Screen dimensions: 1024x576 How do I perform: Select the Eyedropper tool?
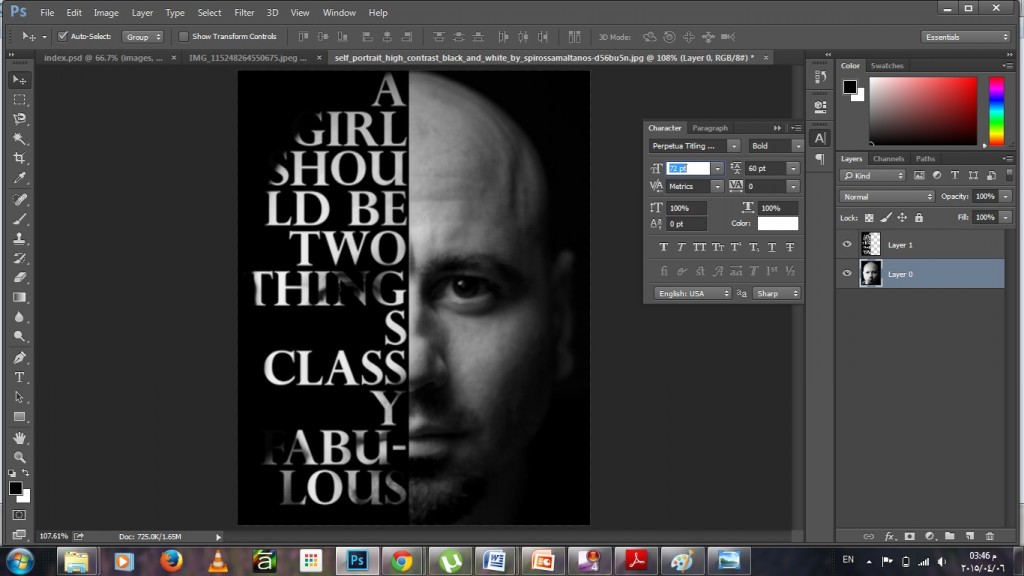click(20, 178)
